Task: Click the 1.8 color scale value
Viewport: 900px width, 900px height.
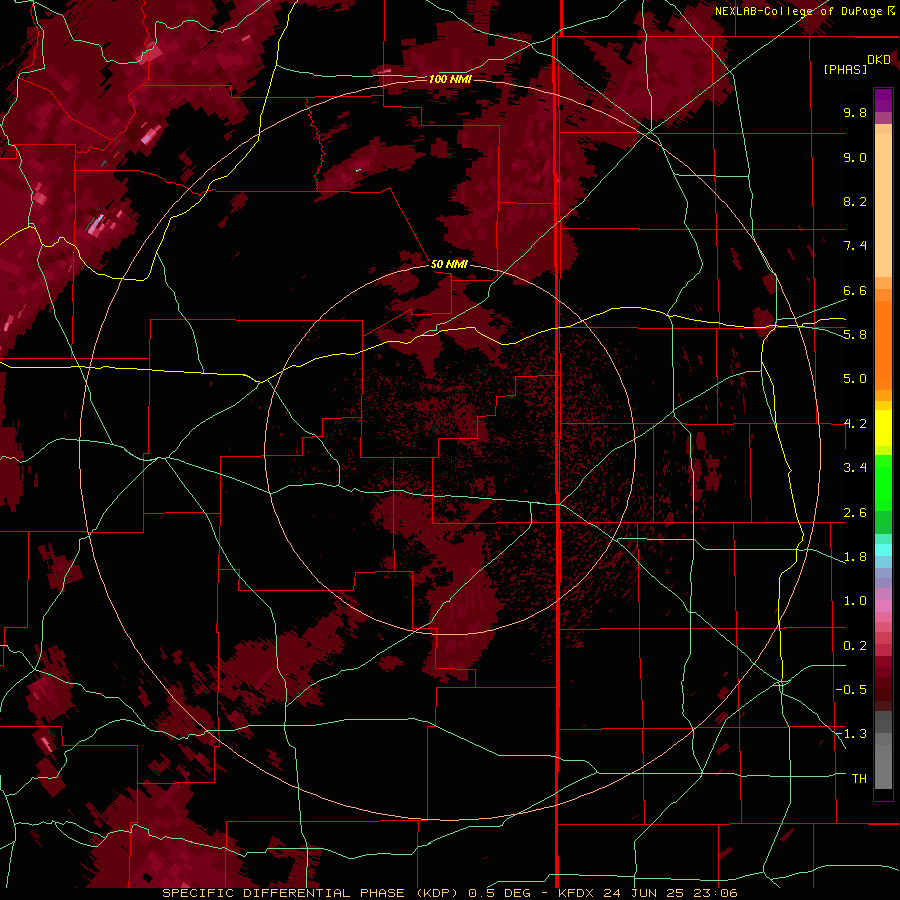Action: (x=855, y=557)
